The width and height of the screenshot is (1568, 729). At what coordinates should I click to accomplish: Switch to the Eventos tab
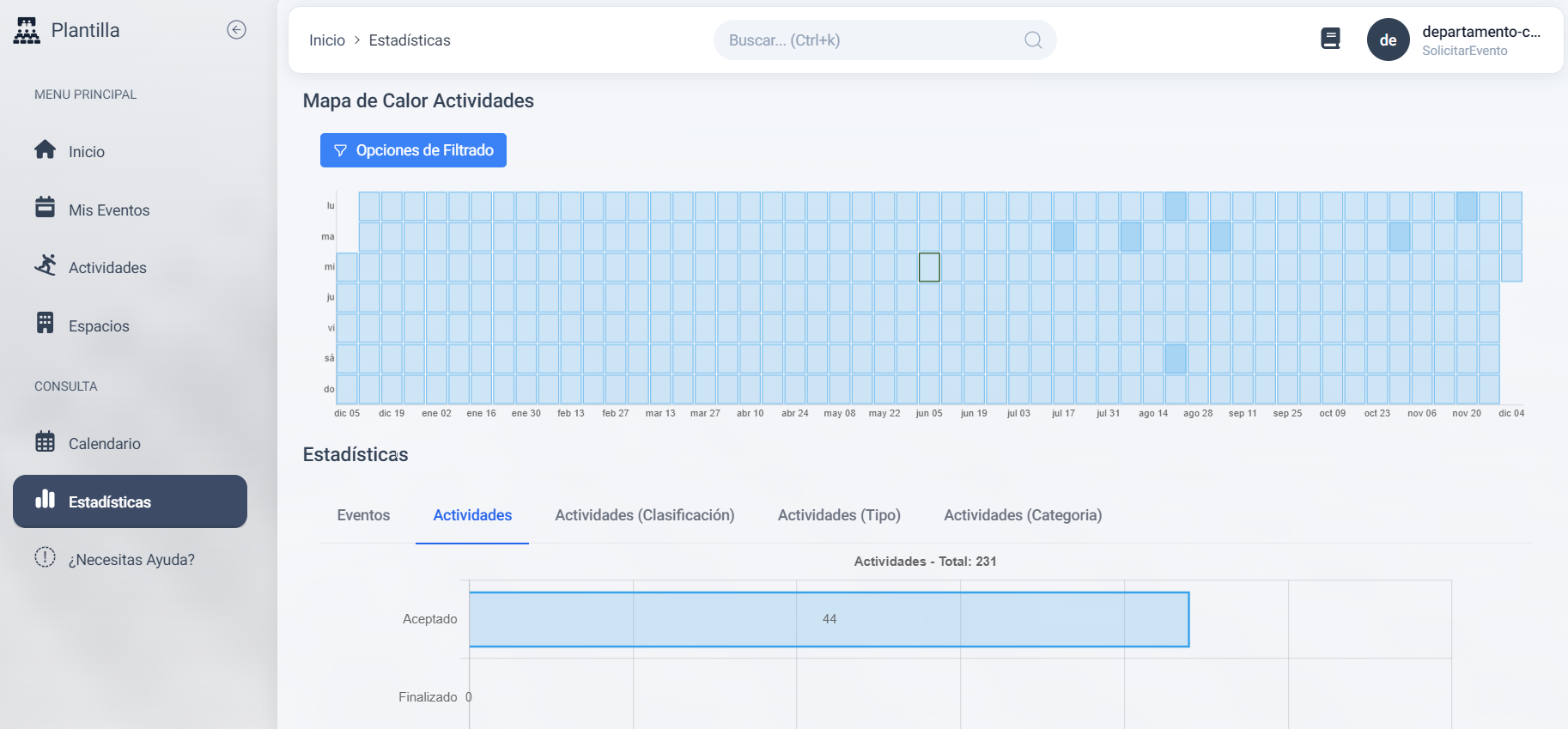point(363,515)
